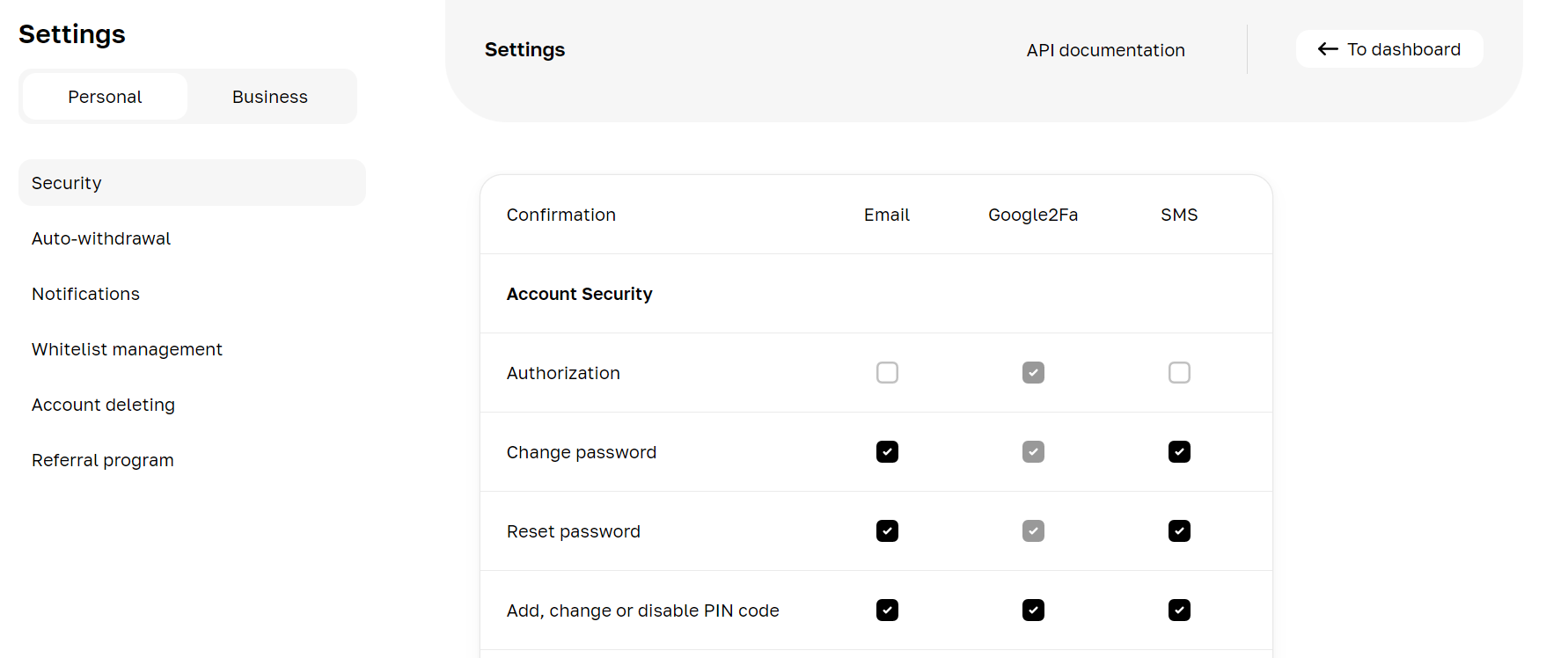Click the Reset password row label
Screen dimensions: 1568x658
[574, 531]
